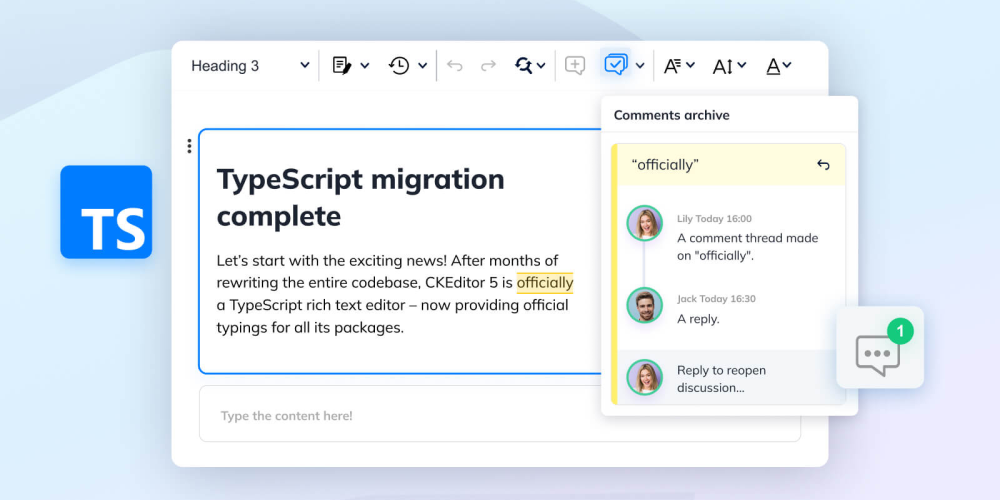Click the "Lily Today 16:00" timestamp

pos(714,219)
